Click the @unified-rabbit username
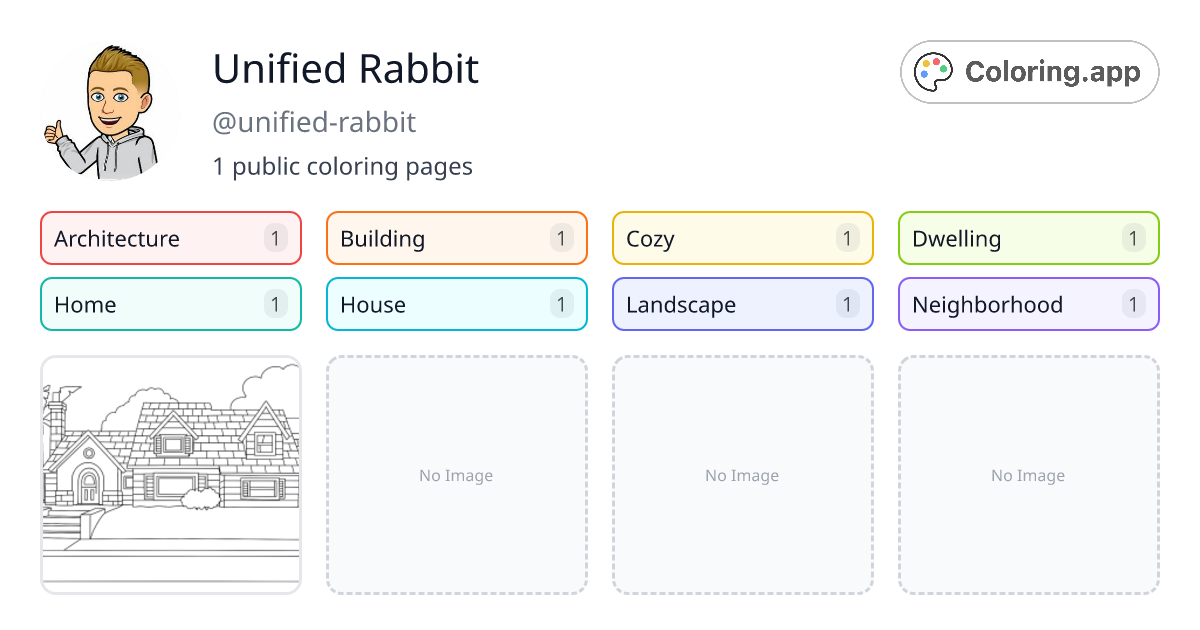 tap(315, 122)
